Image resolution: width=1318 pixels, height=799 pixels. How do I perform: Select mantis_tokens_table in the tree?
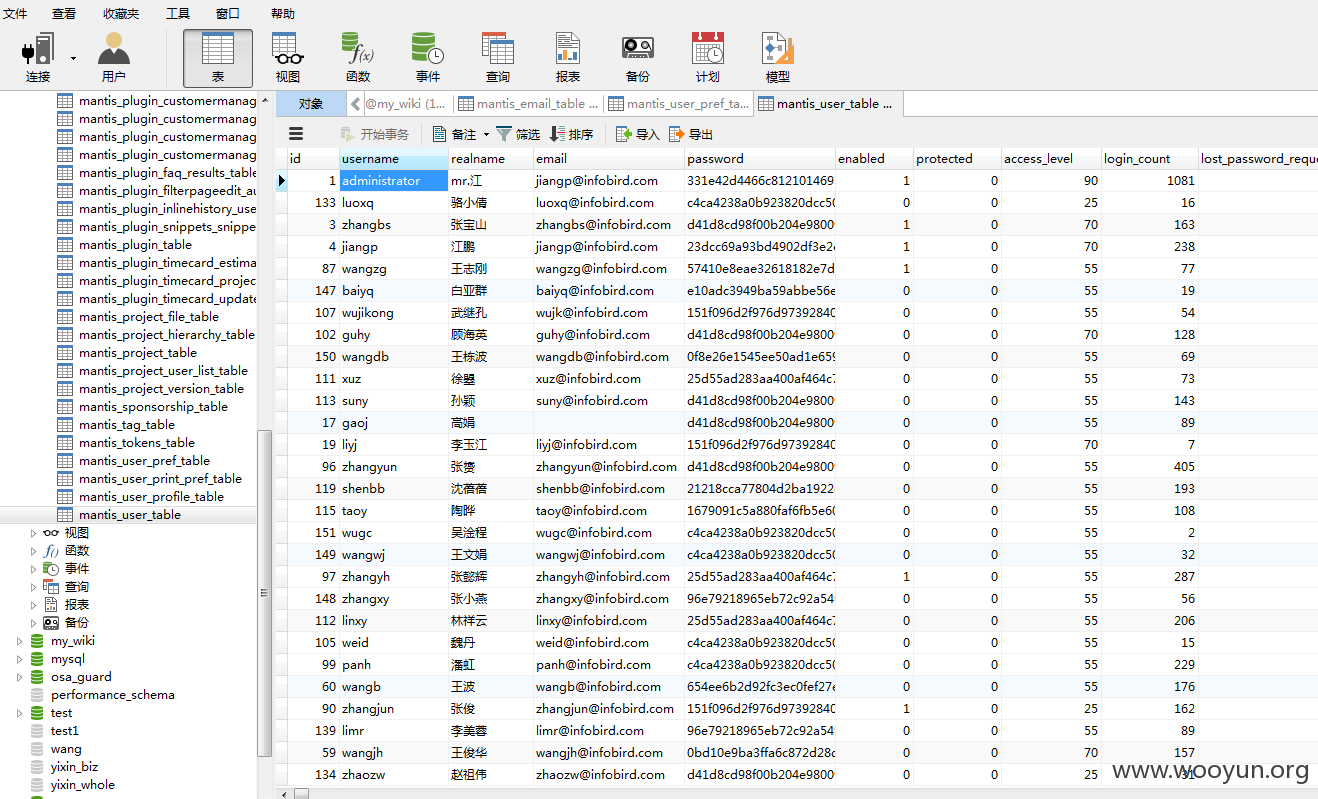click(x=136, y=443)
